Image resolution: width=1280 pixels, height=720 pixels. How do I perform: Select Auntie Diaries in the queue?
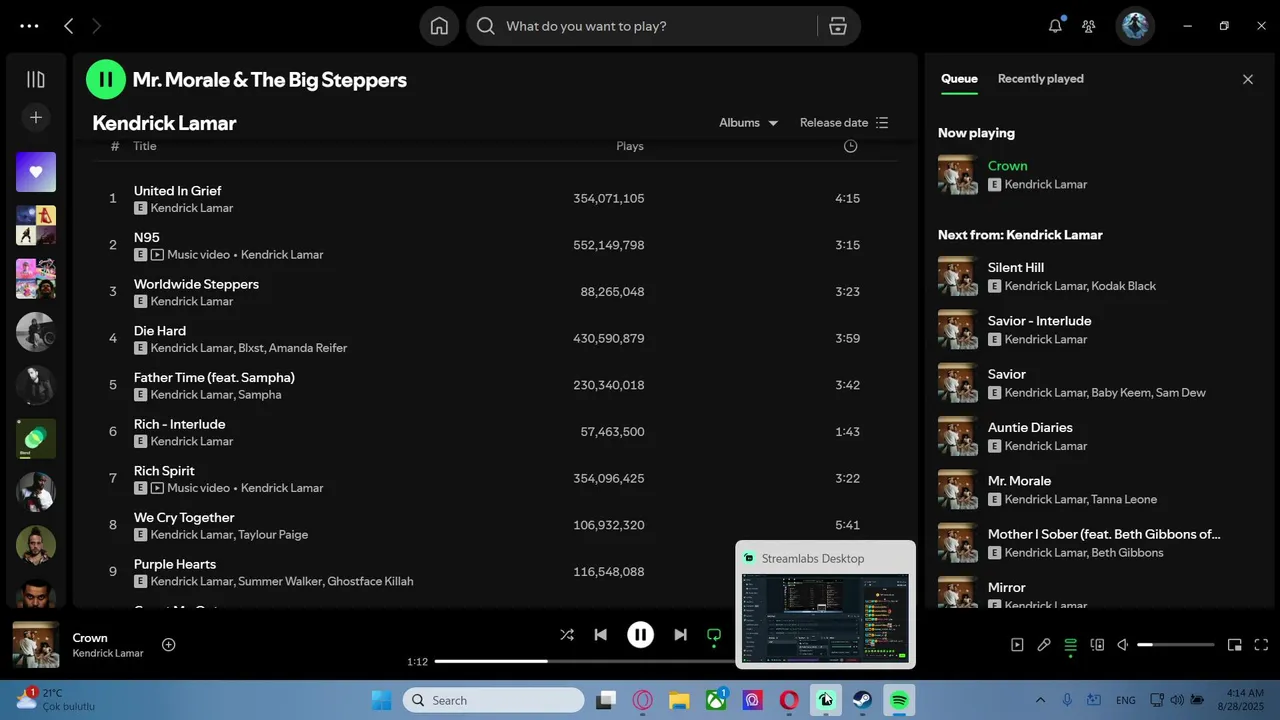1030,428
